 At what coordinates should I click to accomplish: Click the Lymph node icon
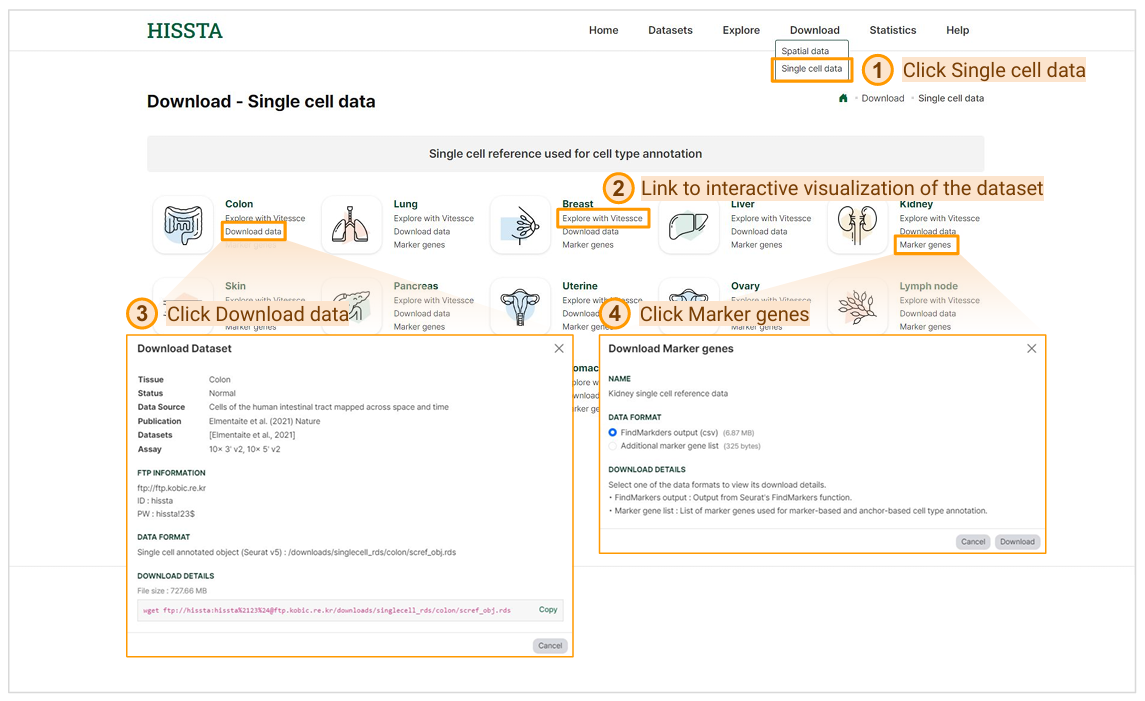[x=857, y=306]
